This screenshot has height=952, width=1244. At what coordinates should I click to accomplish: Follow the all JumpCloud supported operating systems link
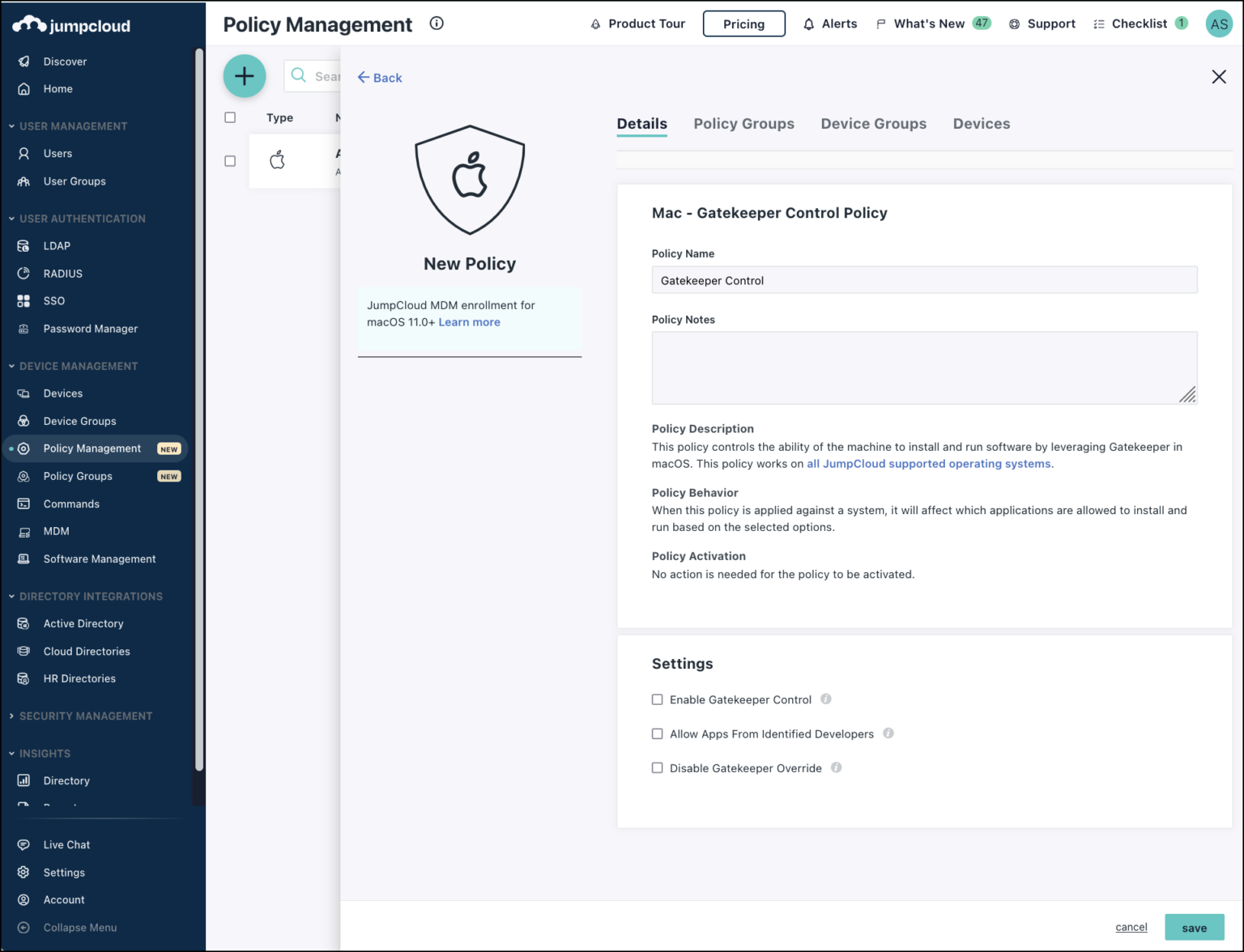928,464
